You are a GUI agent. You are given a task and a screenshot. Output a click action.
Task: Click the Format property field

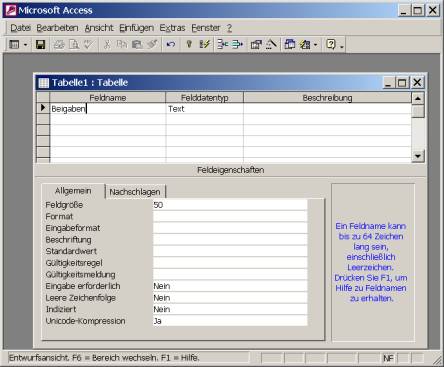pos(230,216)
